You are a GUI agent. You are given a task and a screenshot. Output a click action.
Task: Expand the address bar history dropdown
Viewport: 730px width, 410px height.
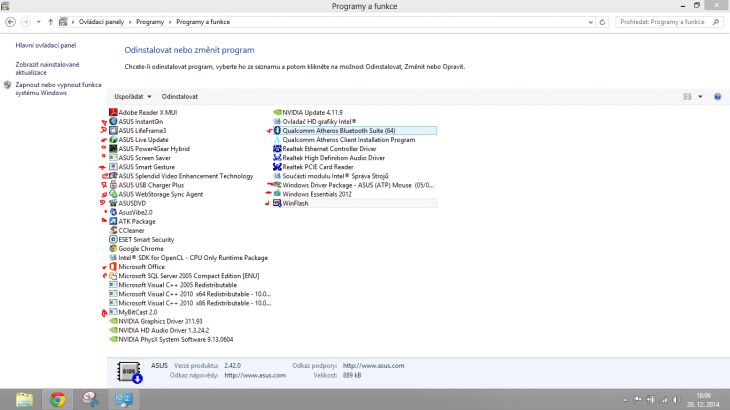590,22
